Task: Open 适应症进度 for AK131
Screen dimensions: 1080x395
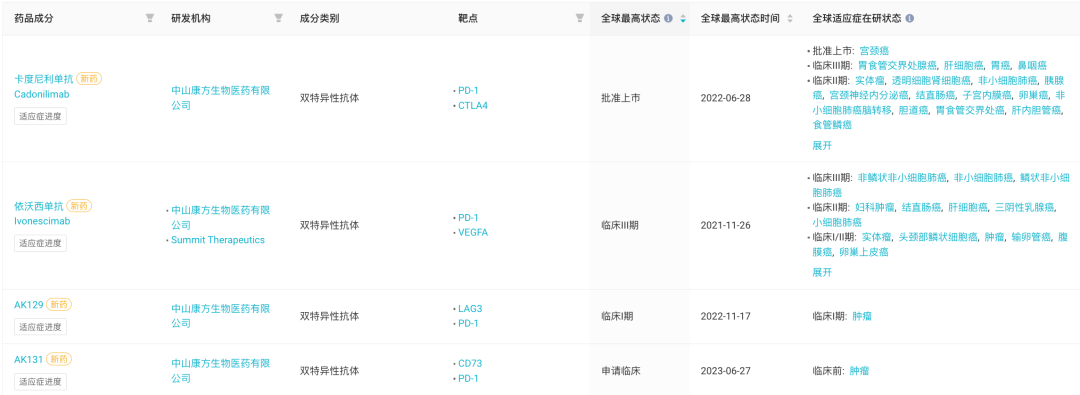Action: 41,381
